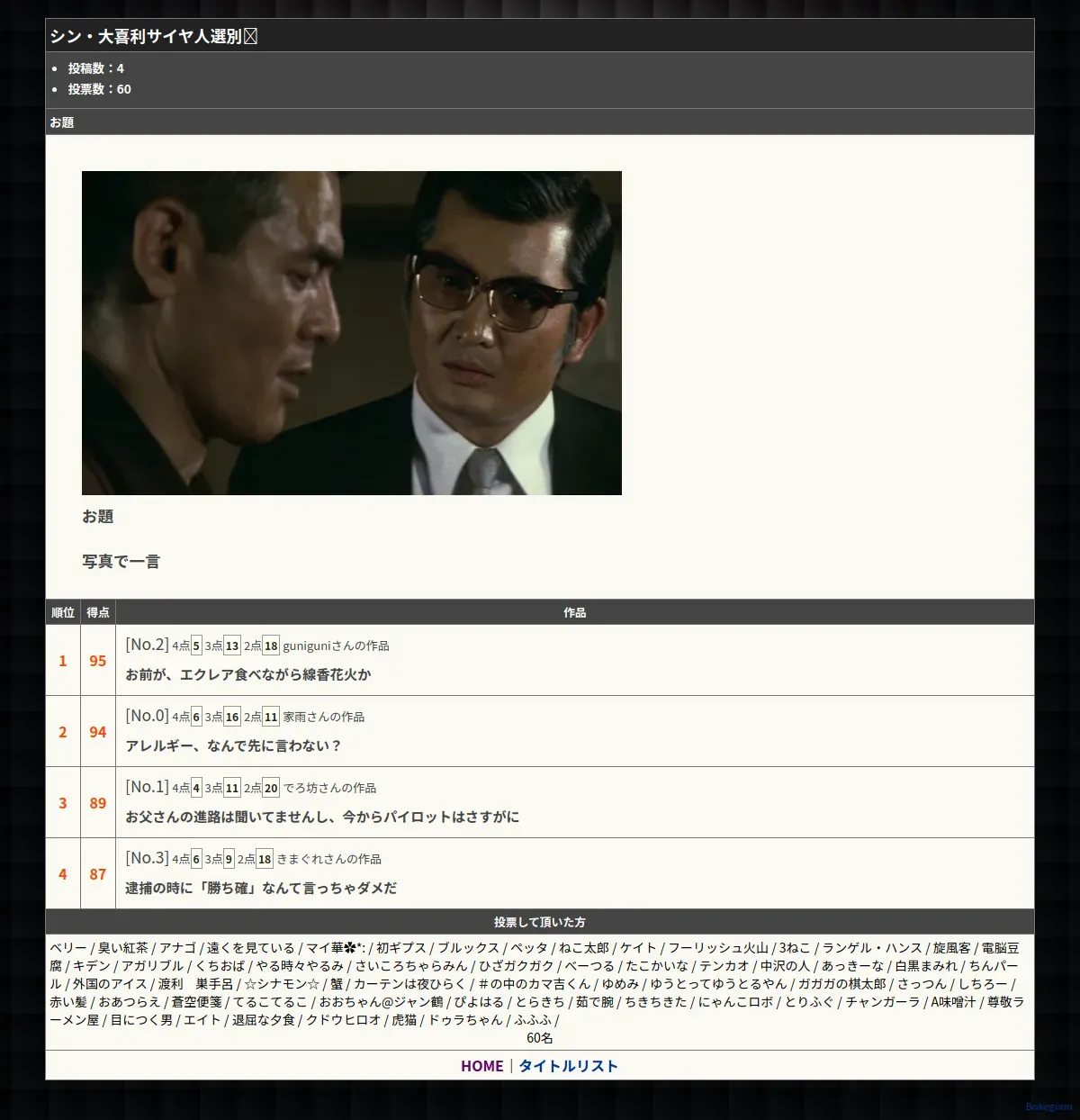Open the タイトルリスト link
Viewport: 1080px width, 1120px height.
568,1066
